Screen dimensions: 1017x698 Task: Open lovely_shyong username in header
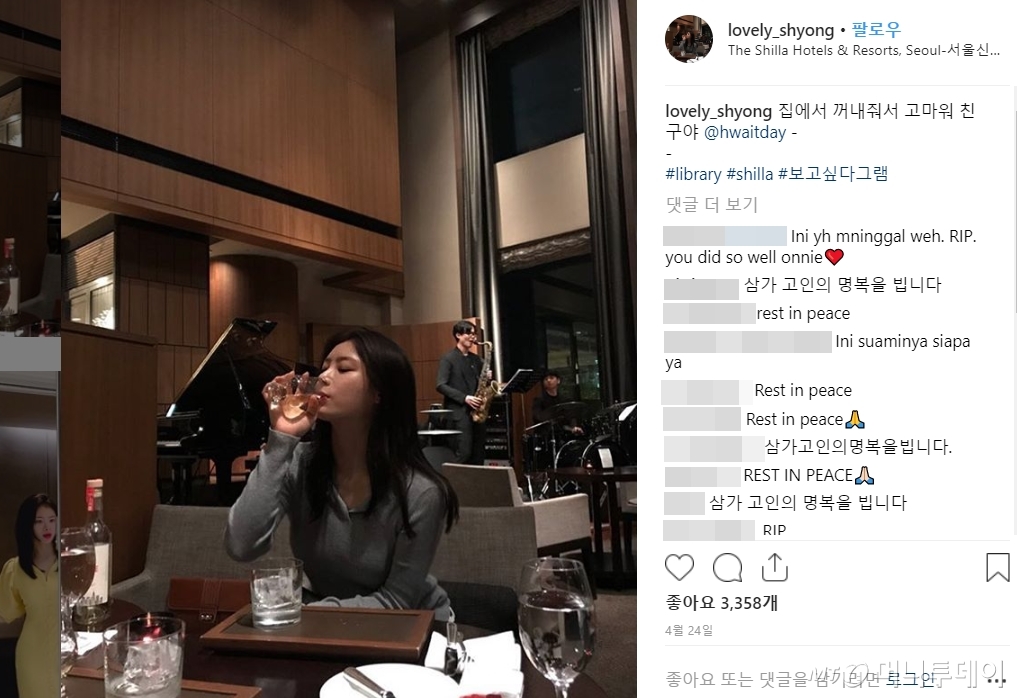tap(781, 30)
